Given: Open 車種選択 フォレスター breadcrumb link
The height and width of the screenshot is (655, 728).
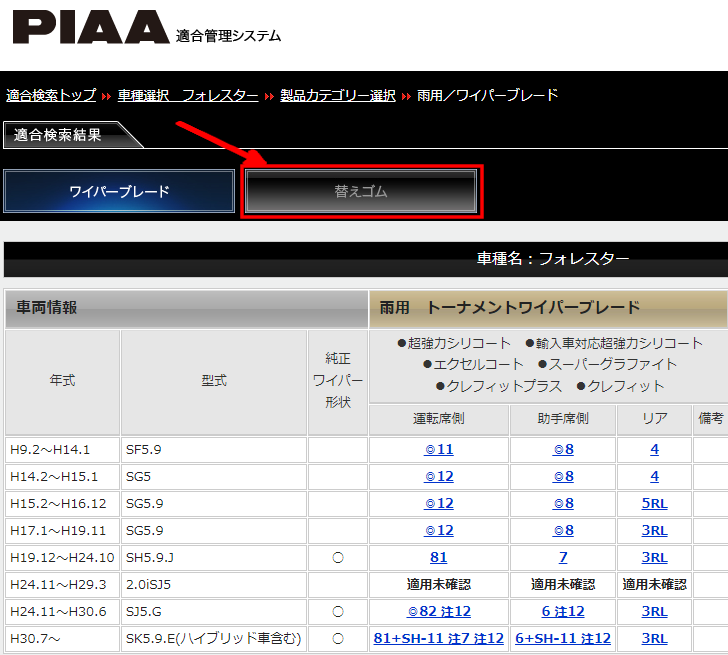Looking at the screenshot, I should (x=189, y=96).
